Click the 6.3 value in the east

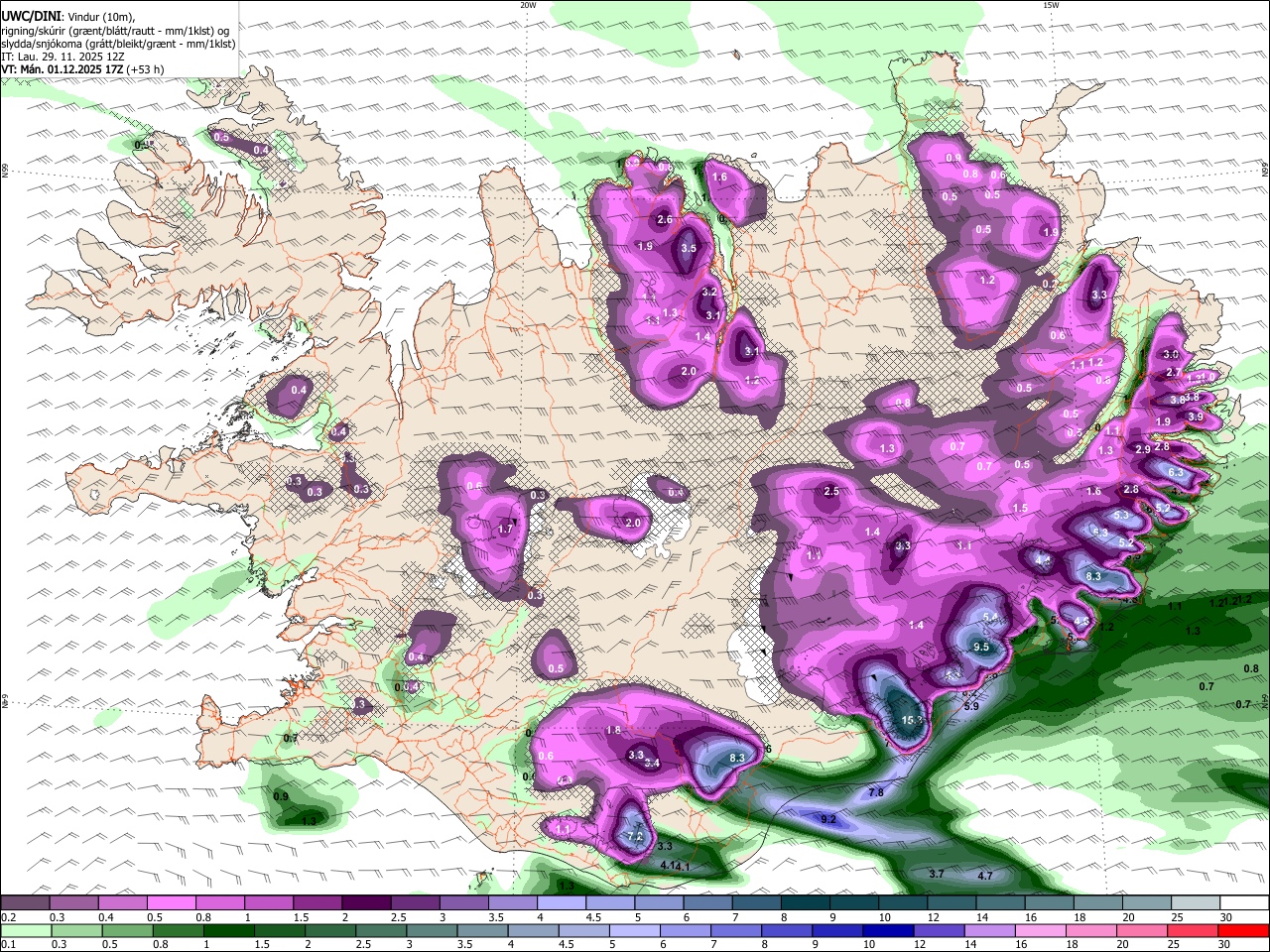click(1176, 473)
